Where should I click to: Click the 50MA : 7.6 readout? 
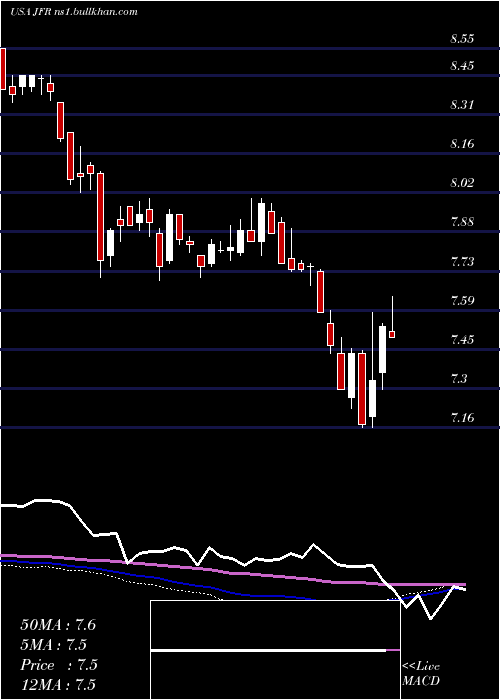[x=58, y=625]
